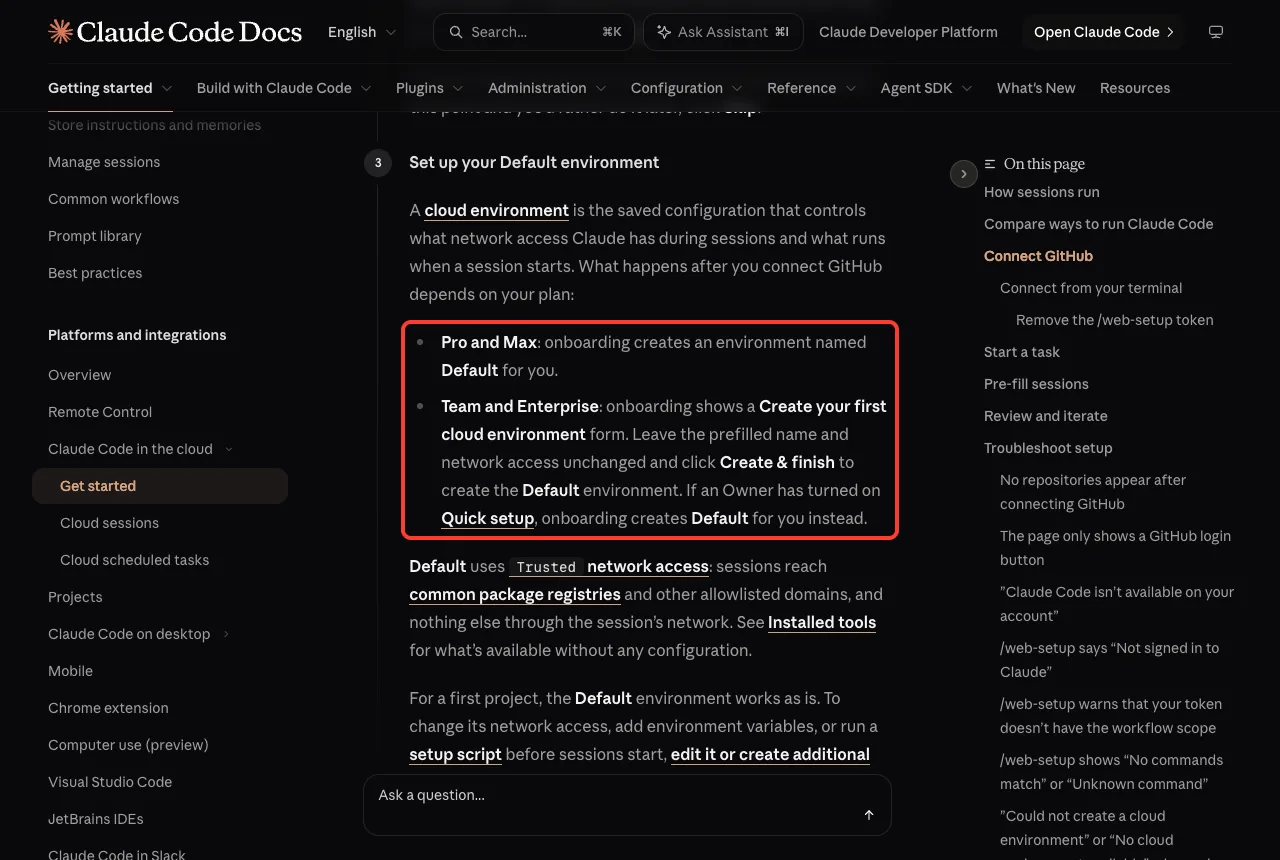Open the Reference dropdown menu
The image size is (1280, 860).
pyautogui.click(x=812, y=88)
